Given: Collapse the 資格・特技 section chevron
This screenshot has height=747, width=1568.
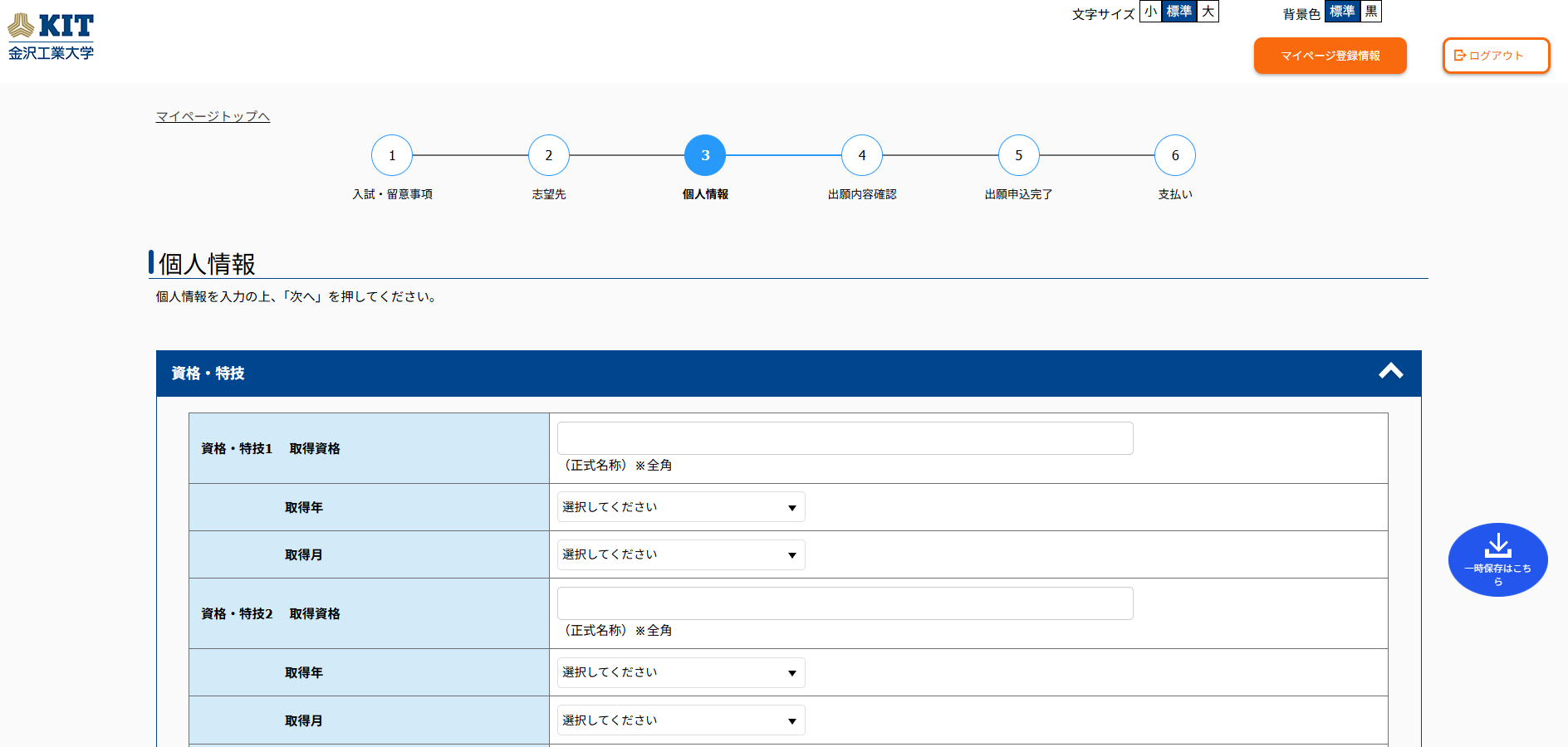Looking at the screenshot, I should (1390, 372).
